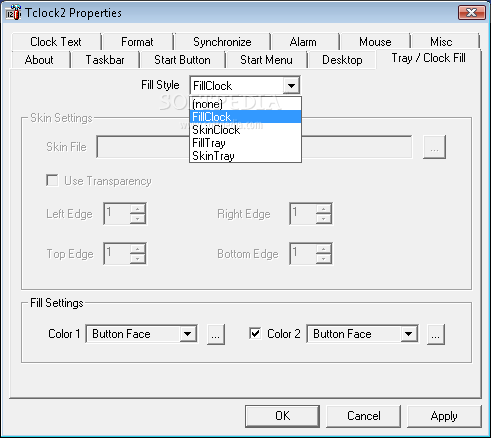This screenshot has height=438, width=491.
Task: Click the Cancel button
Action: tap(363, 416)
